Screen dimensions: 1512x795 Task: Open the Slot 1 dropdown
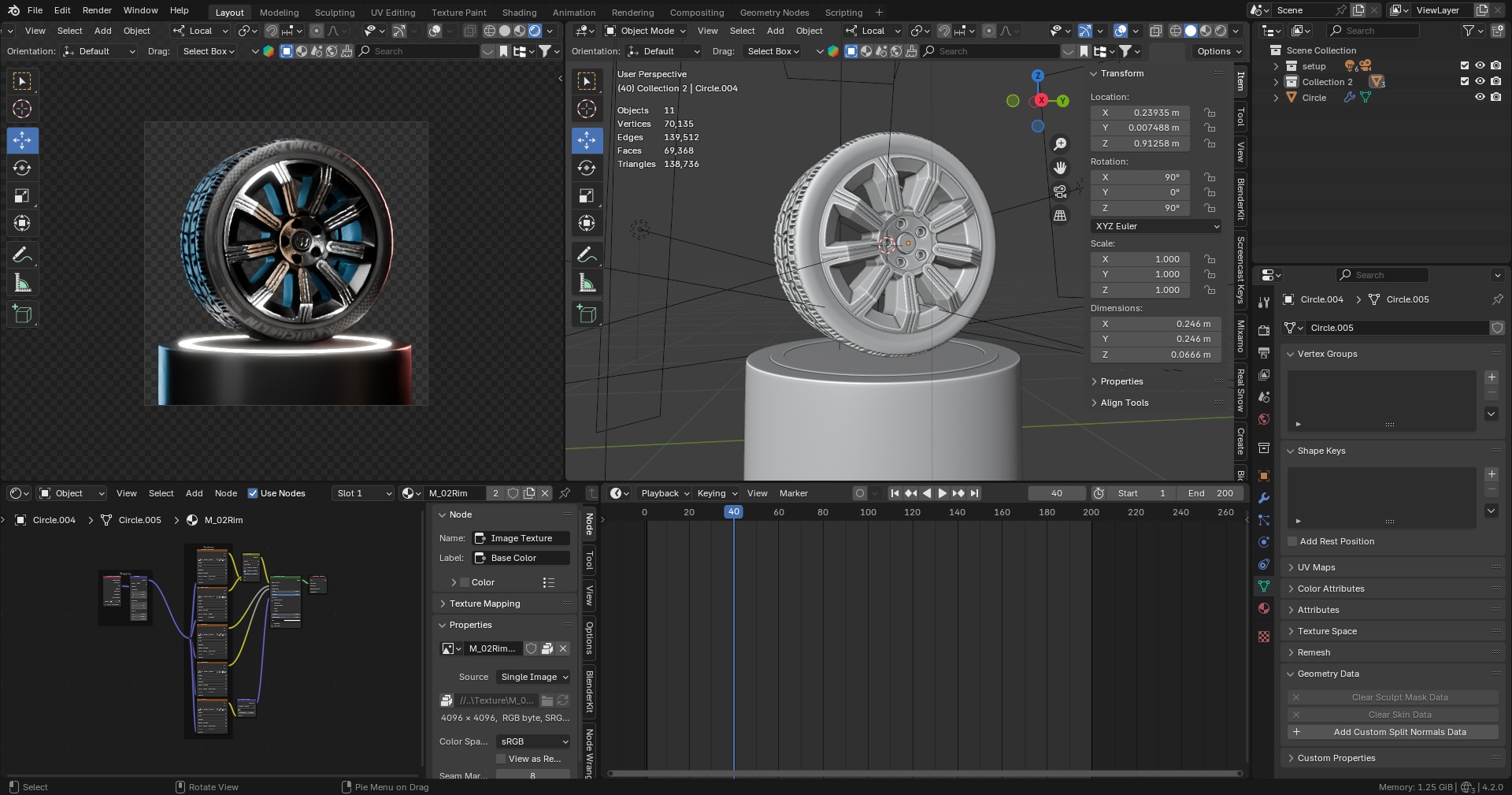(x=363, y=493)
